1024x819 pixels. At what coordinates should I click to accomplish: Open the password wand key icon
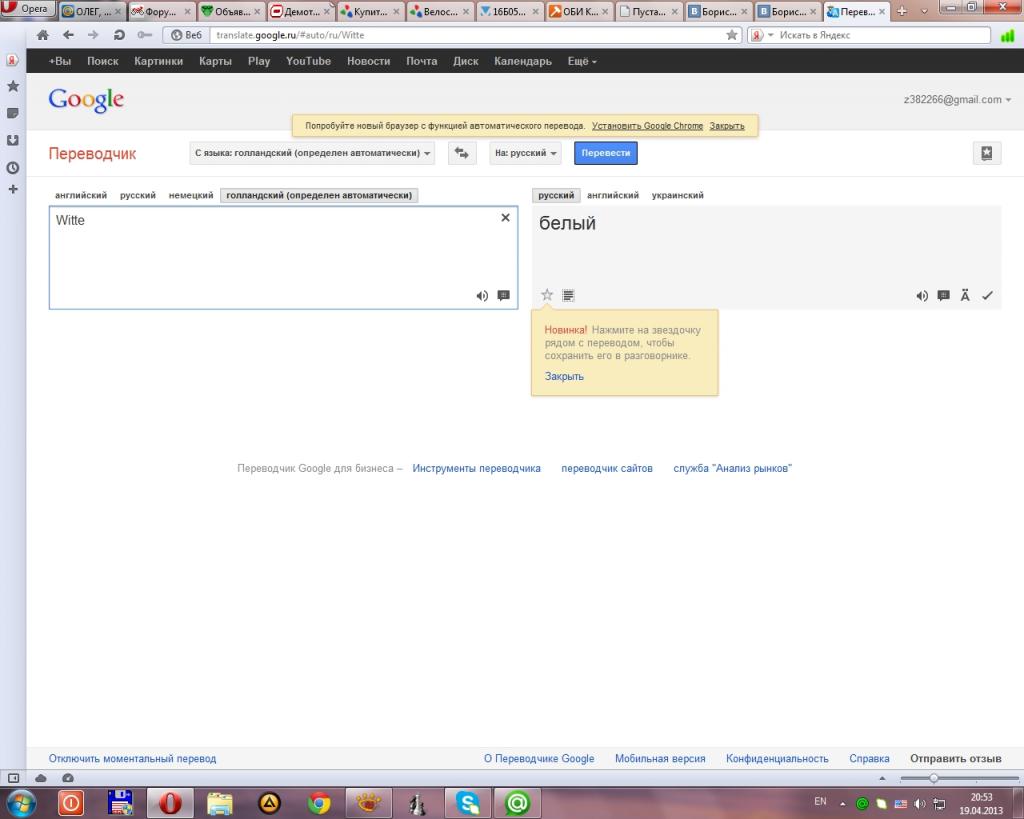(x=144, y=35)
